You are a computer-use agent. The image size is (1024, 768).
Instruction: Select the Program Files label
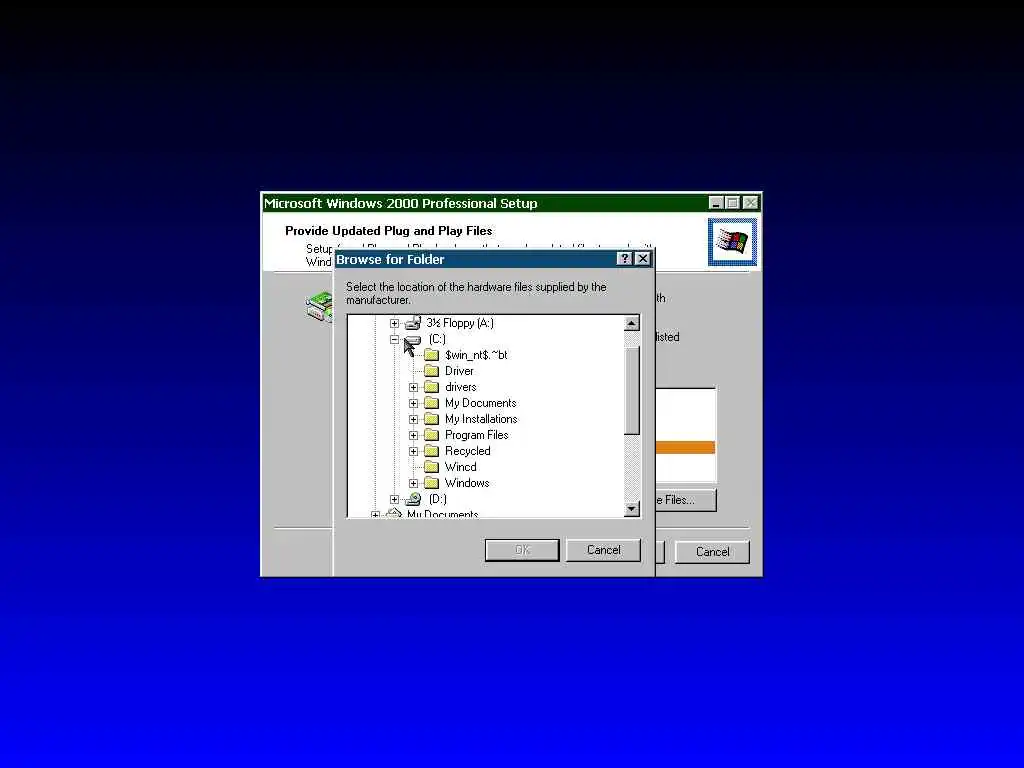477,435
